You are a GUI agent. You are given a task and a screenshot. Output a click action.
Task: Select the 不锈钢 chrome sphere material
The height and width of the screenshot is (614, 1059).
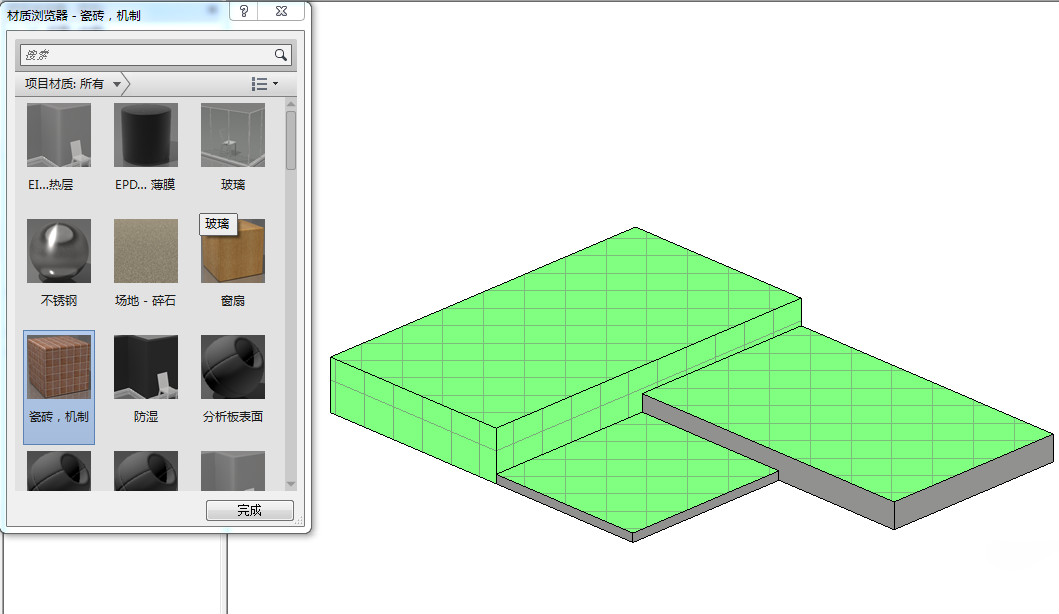point(58,251)
